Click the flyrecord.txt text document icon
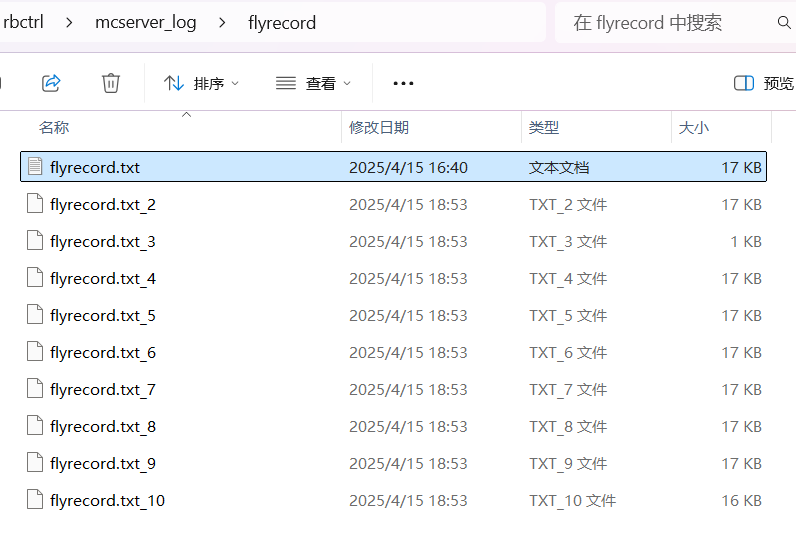Image resolution: width=796 pixels, height=546 pixels. point(36,167)
